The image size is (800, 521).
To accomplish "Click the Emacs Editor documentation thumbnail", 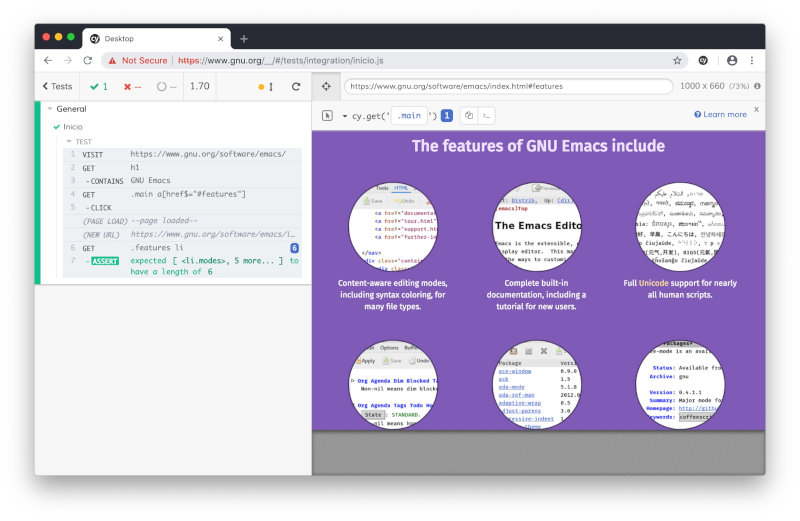I will pos(539,227).
